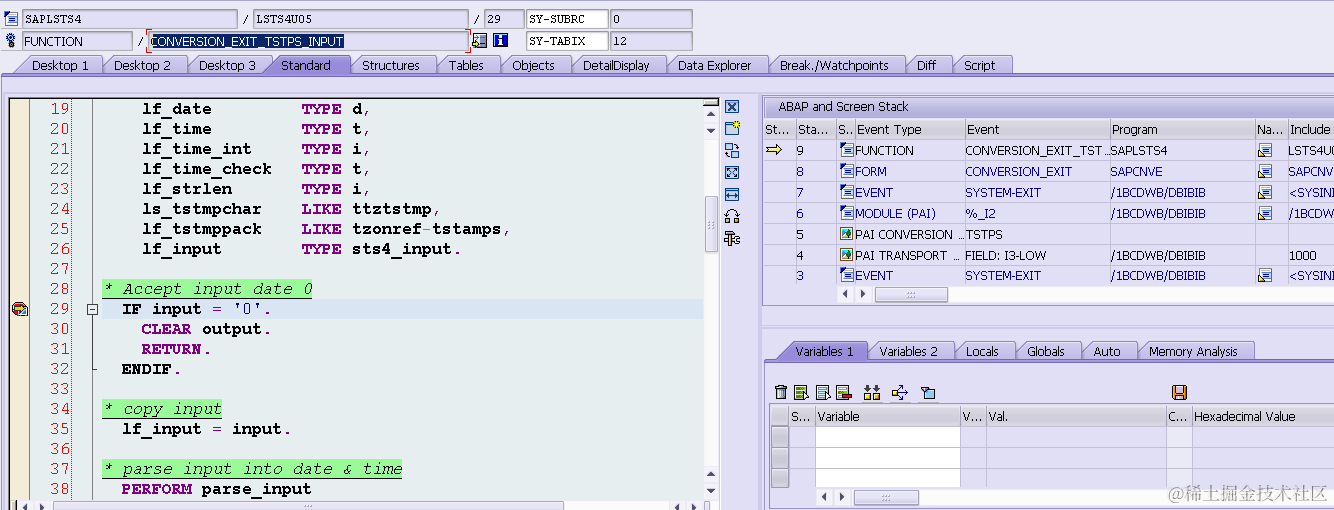The width and height of the screenshot is (1334, 510).
Task: Collapse the IF block on line 29
Action: click(x=92, y=310)
